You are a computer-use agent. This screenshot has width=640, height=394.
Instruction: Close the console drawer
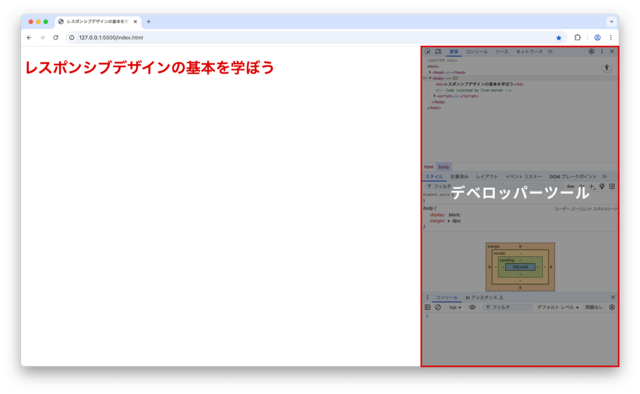click(x=613, y=297)
